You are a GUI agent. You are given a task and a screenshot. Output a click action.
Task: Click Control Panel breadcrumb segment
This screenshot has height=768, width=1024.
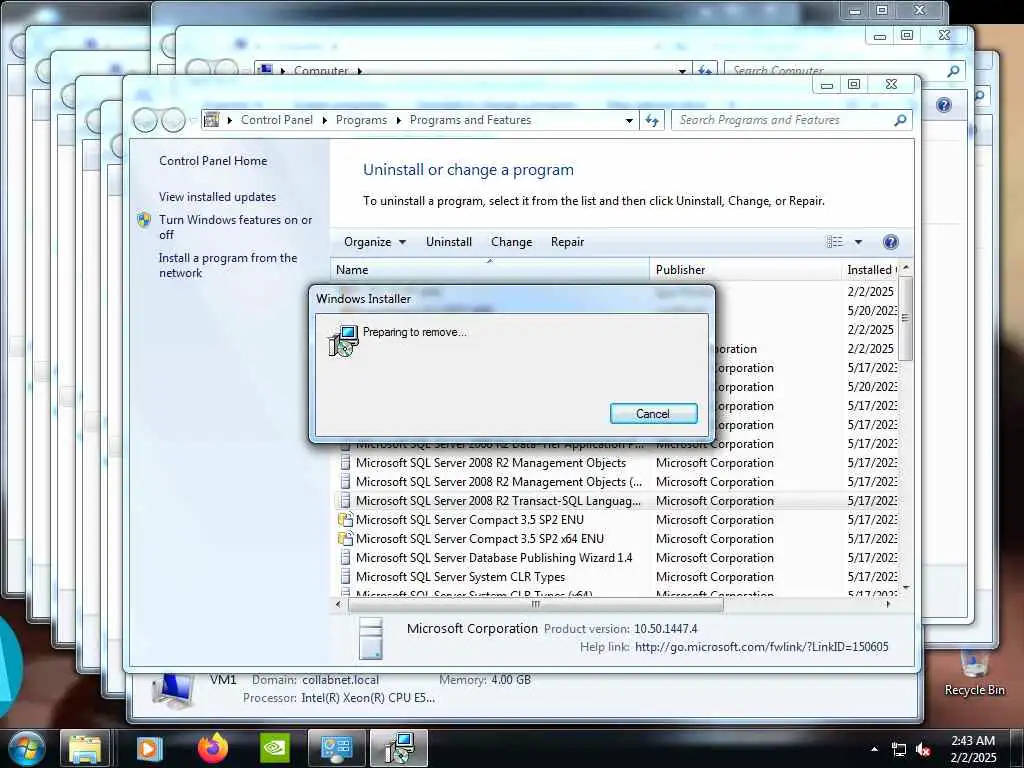[277, 120]
